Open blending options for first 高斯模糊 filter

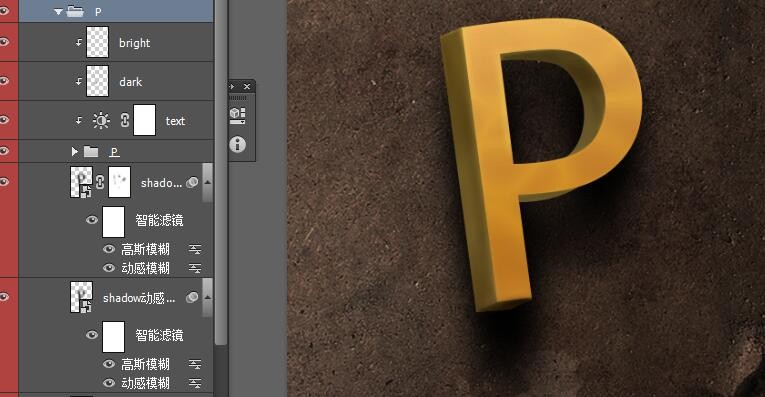(x=195, y=250)
